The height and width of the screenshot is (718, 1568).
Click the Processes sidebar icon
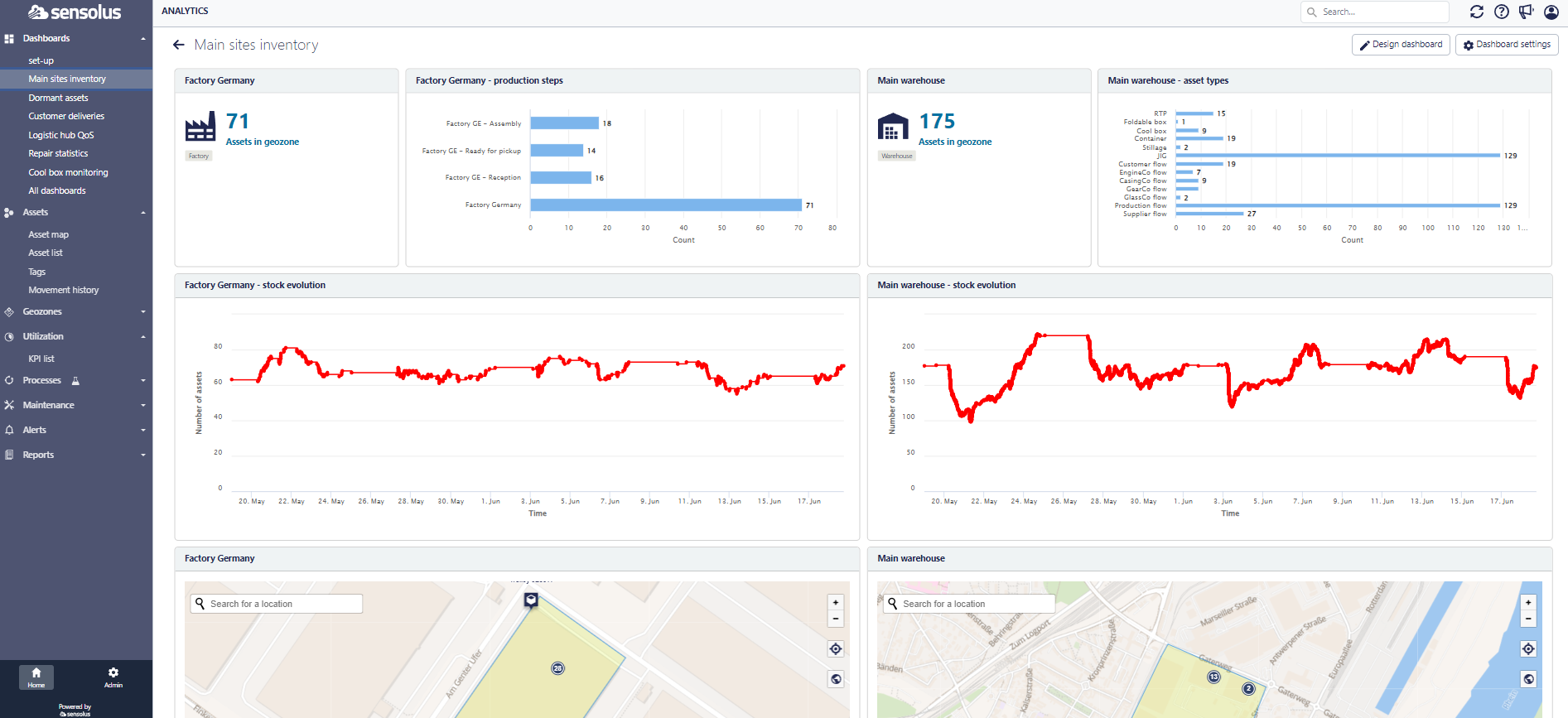(9, 381)
